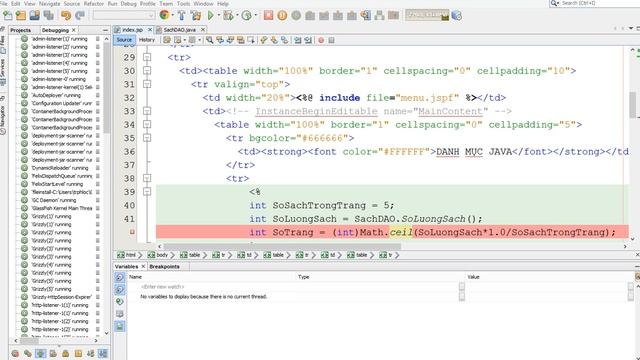Open the Run Project dropdown arrow
The height and width of the screenshot is (360, 640).
click(218, 16)
